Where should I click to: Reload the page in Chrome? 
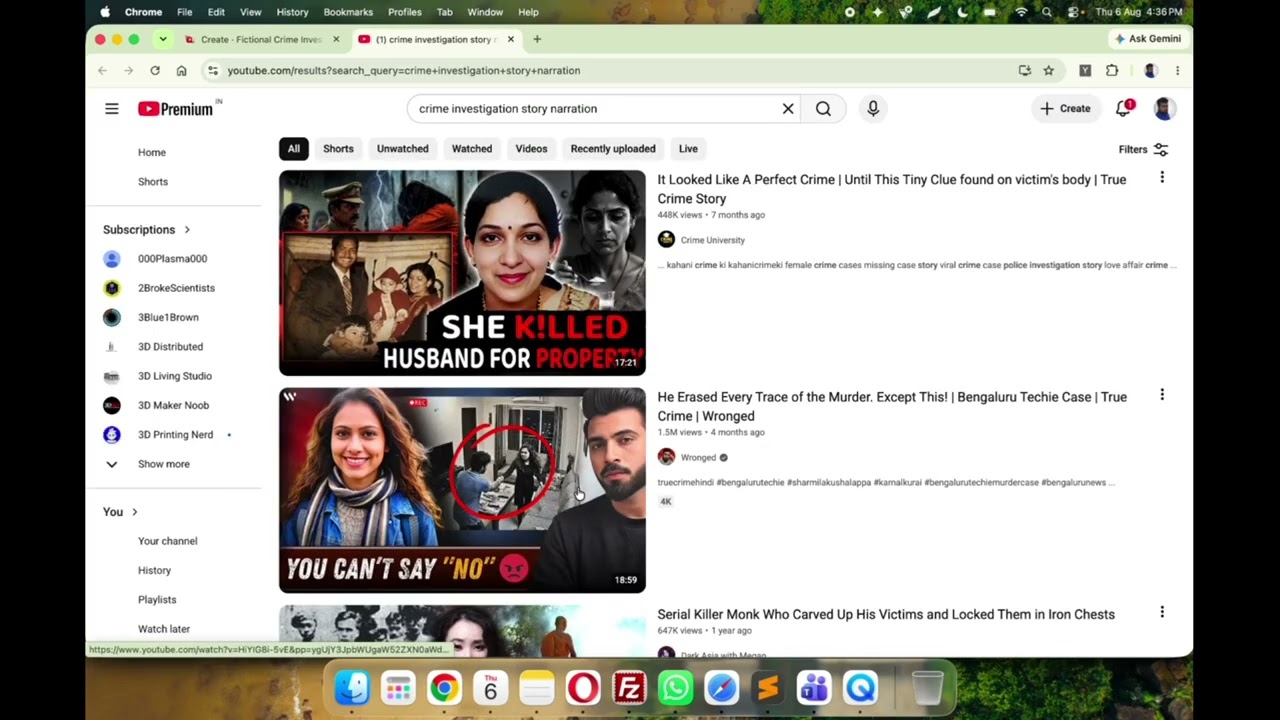click(x=155, y=71)
